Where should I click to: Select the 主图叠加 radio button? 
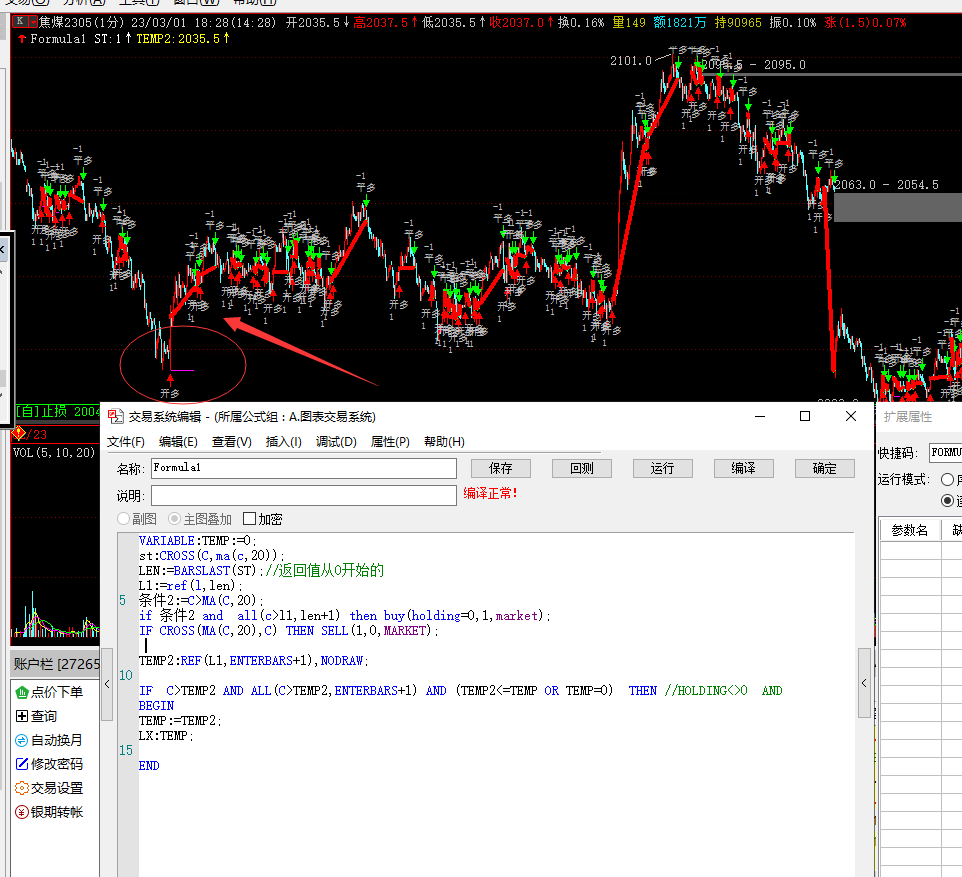click(x=175, y=519)
